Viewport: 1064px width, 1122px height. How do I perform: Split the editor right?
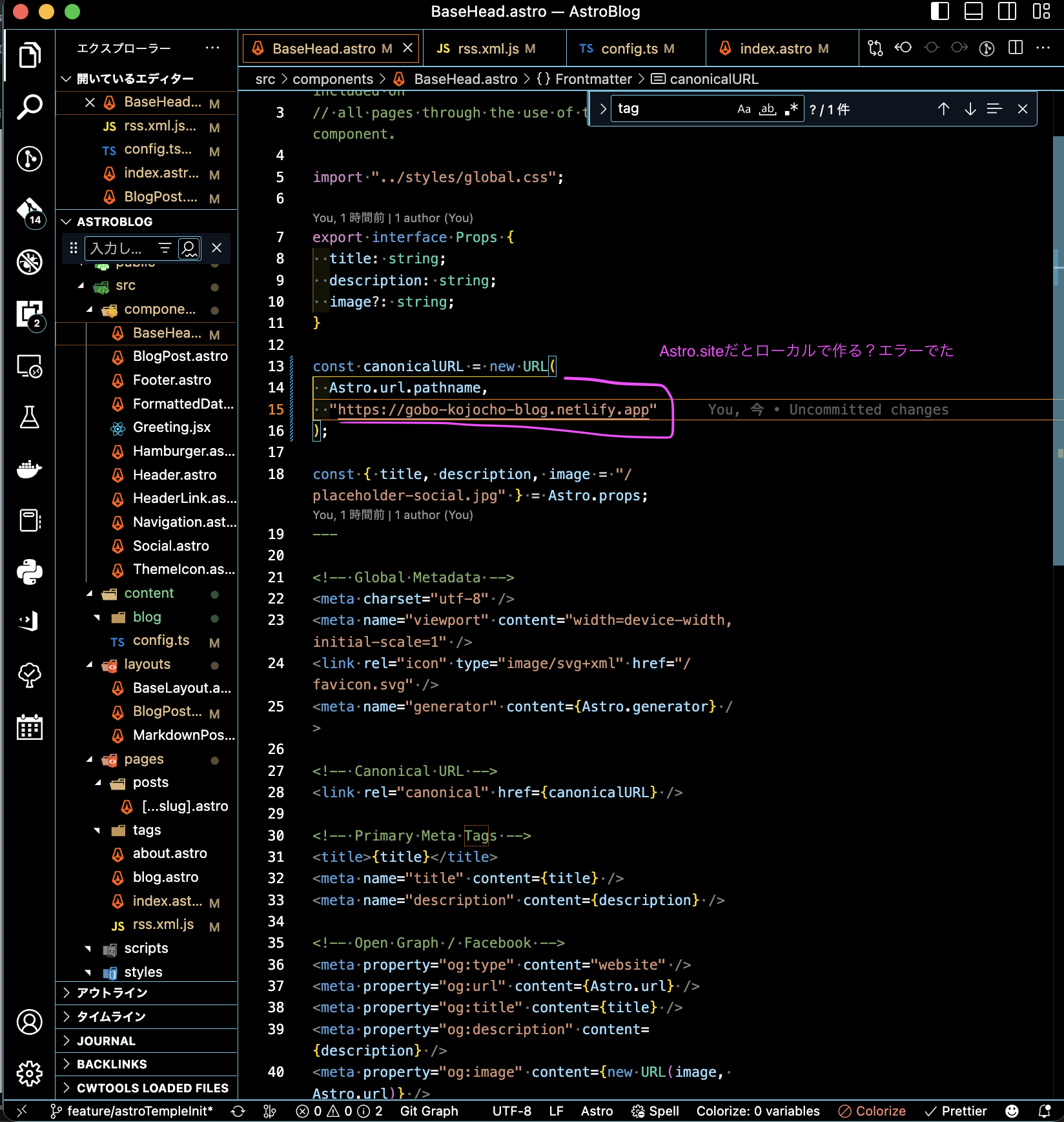click(1016, 48)
